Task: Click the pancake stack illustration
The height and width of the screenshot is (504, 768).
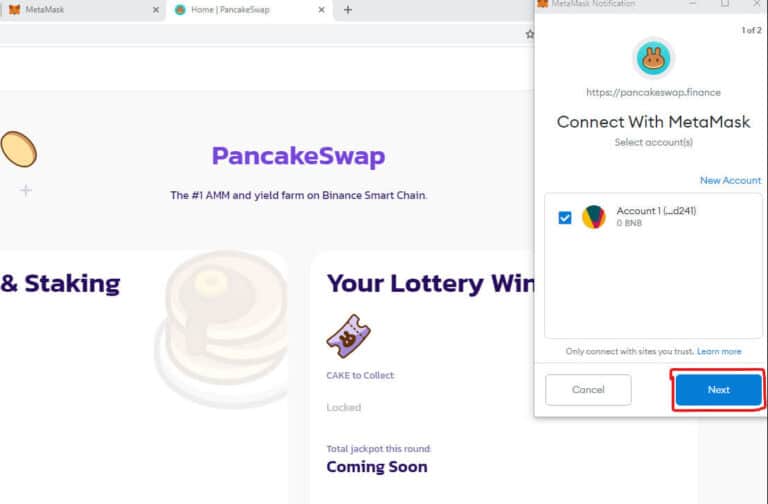Action: tap(221, 328)
